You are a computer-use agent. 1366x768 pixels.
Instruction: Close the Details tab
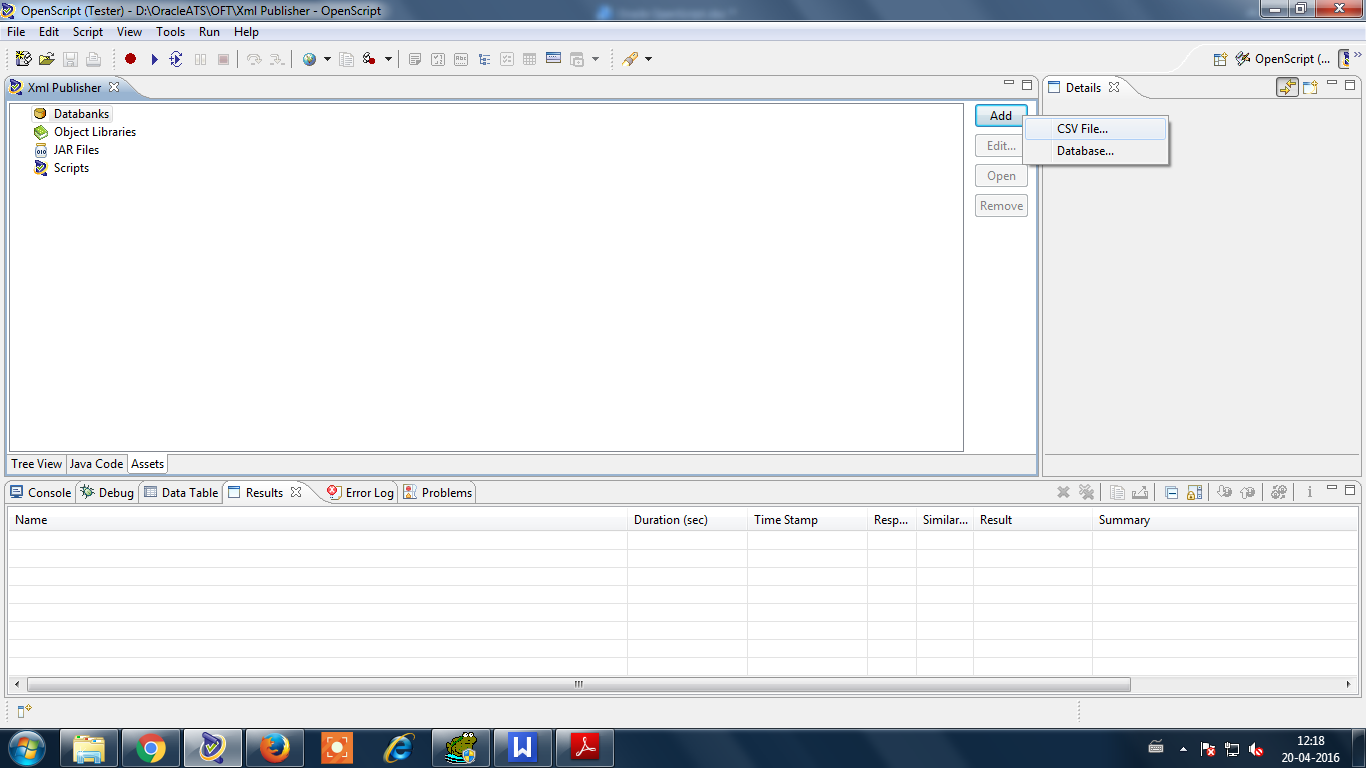click(x=1113, y=87)
